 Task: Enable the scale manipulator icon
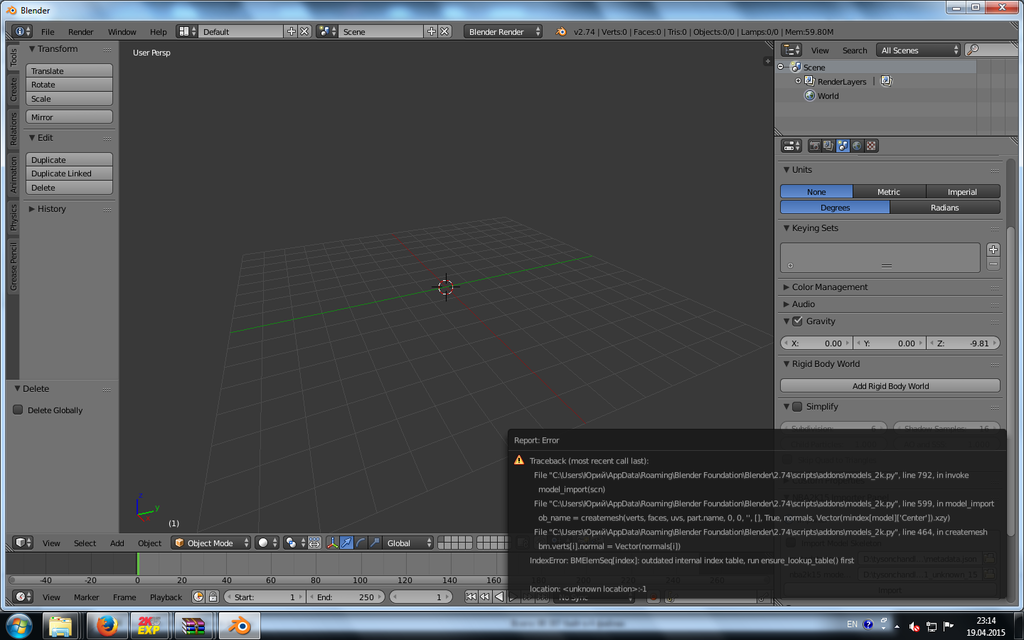pyautogui.click(x=375, y=543)
